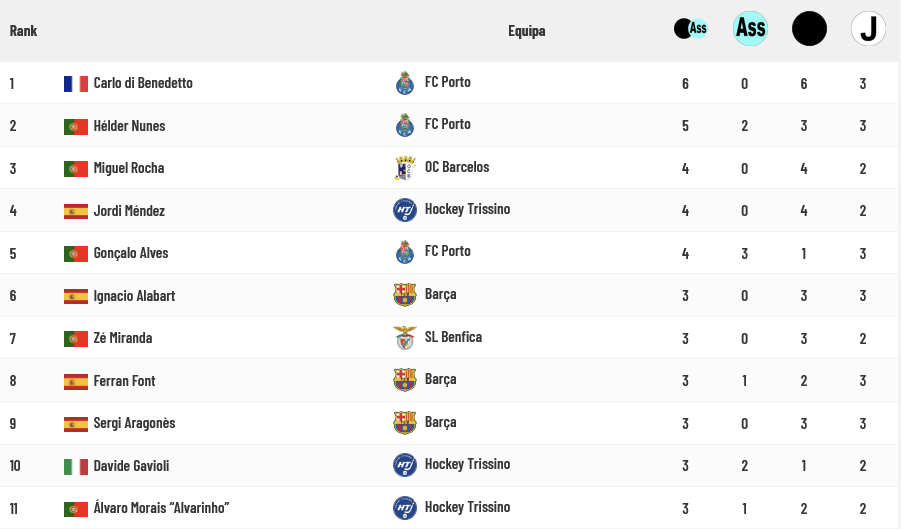Select Sergi Aragonès player name
Viewport: 901px width, 529px height.
[x=134, y=423]
